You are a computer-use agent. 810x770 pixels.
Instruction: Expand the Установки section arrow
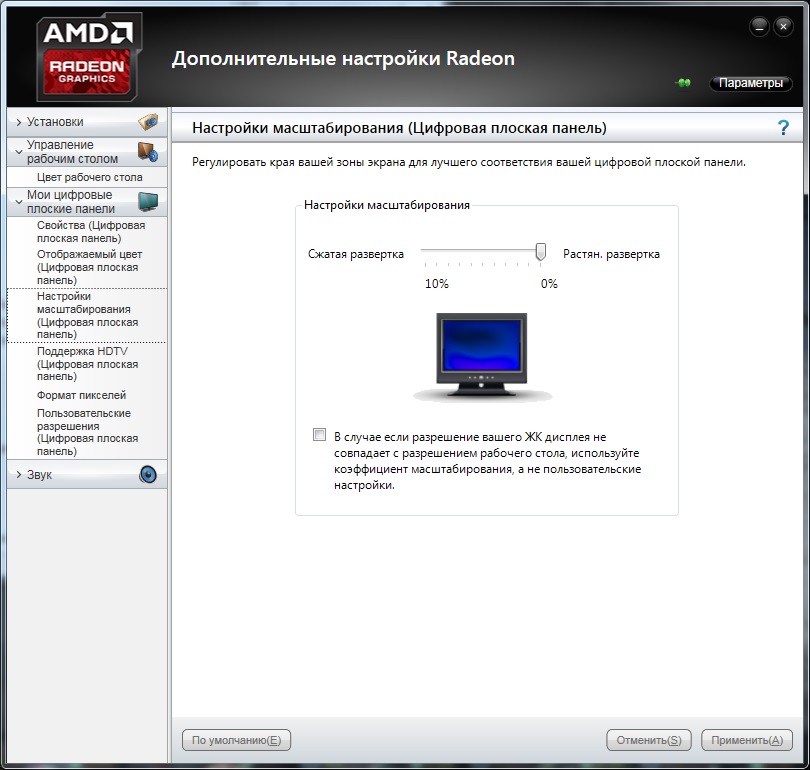19,122
